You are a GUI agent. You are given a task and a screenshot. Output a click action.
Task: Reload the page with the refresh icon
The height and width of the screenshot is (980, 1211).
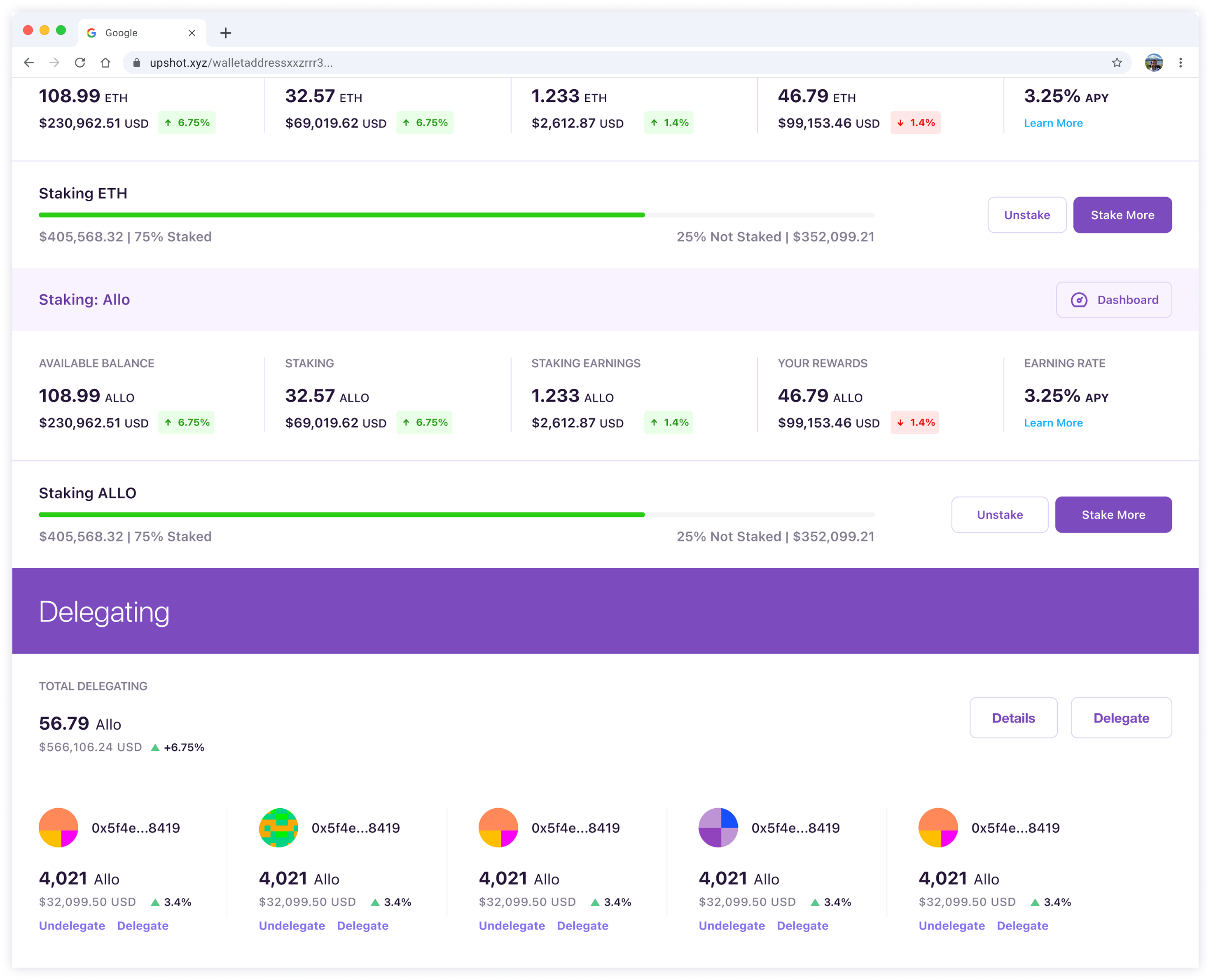click(80, 63)
